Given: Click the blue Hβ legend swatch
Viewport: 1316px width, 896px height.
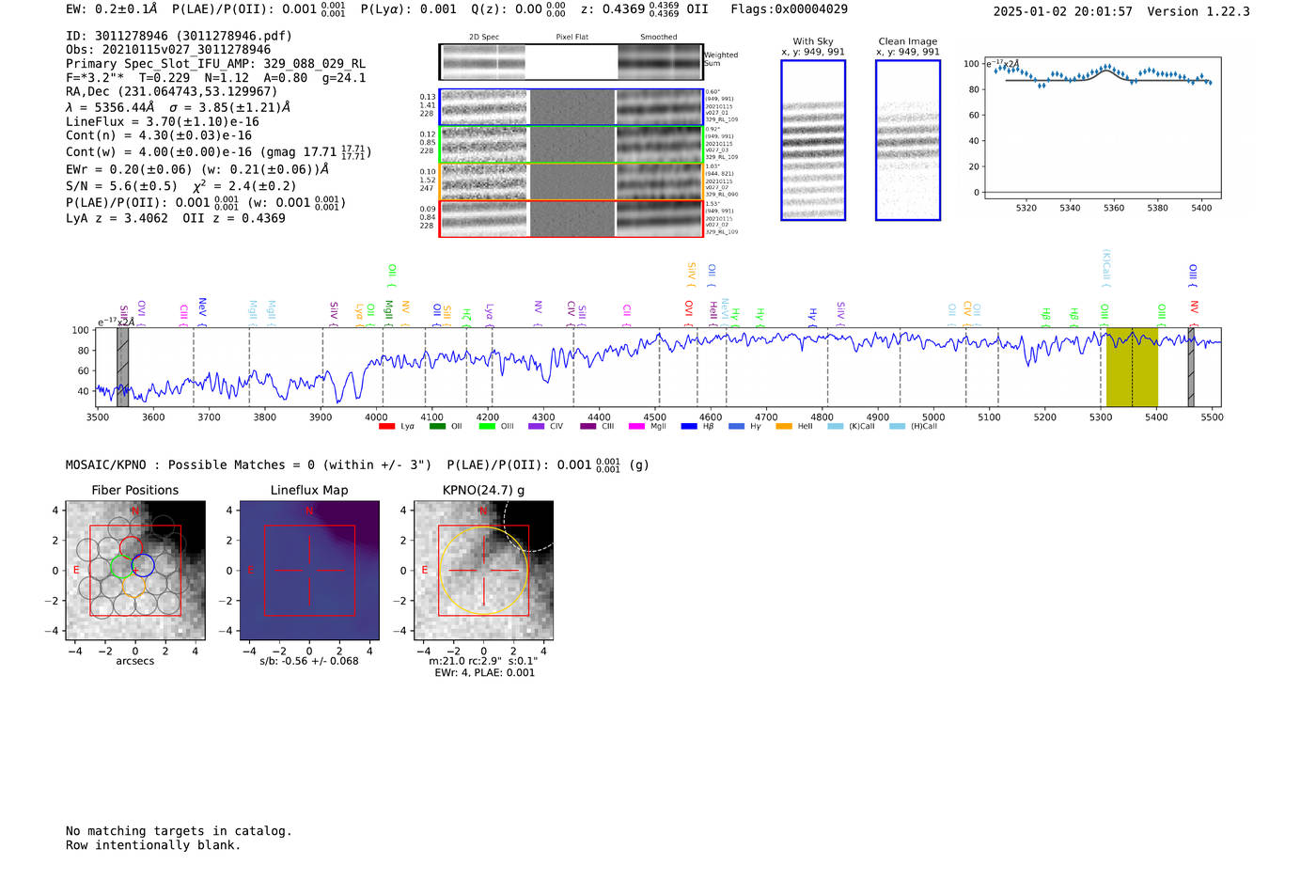Looking at the screenshot, I should [x=689, y=427].
